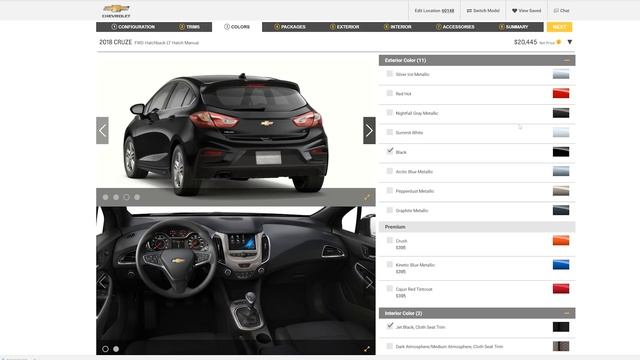Check the Red Hot checkbox

pyautogui.click(x=390, y=93)
